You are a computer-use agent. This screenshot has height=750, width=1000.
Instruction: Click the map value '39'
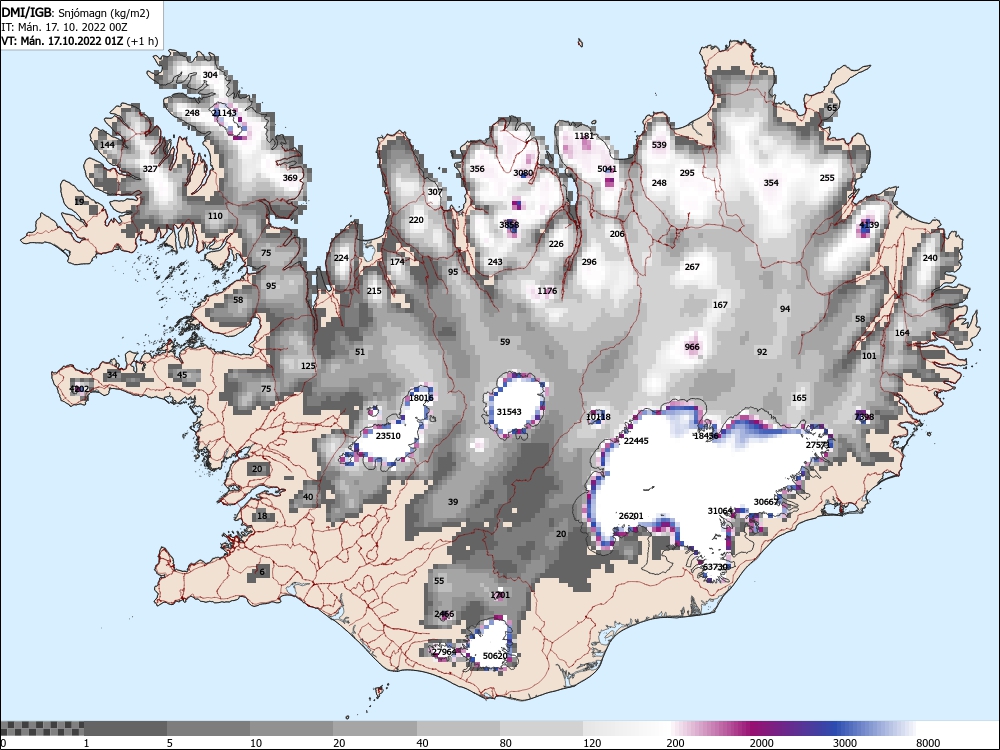pos(453,502)
